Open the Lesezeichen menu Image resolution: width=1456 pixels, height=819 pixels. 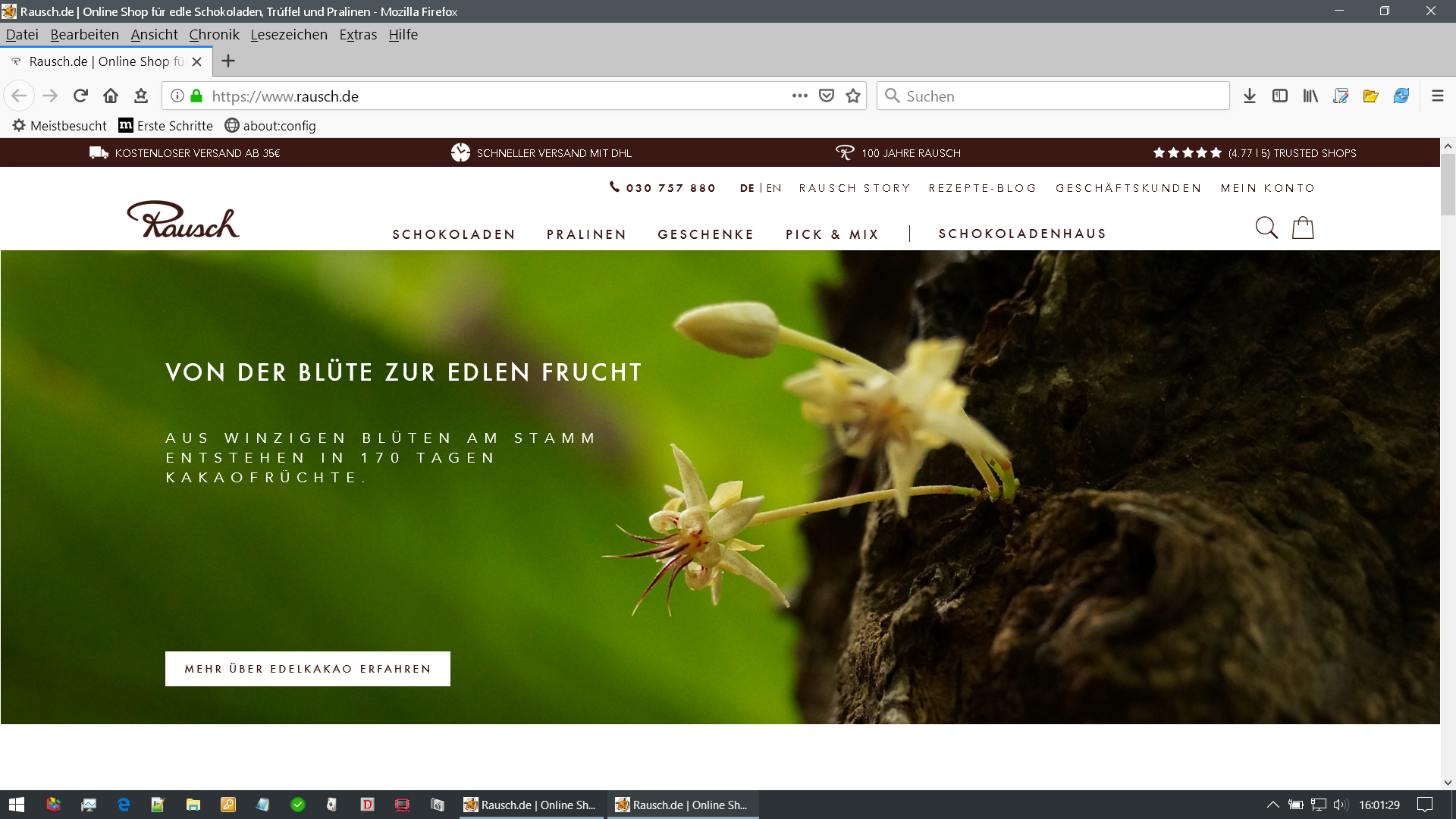[x=289, y=35]
